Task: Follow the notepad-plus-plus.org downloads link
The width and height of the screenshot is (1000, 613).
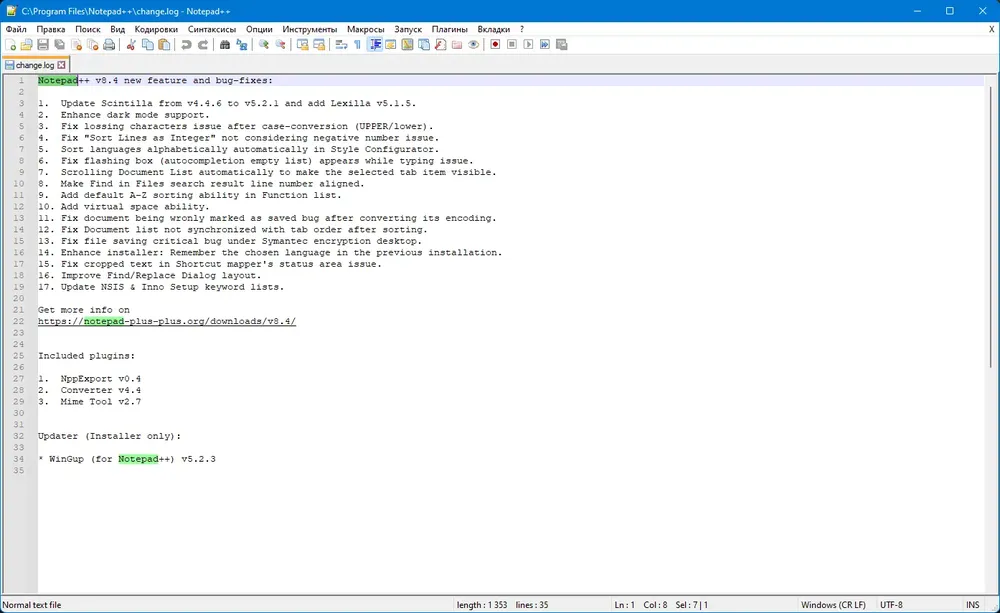Action: [x=166, y=321]
